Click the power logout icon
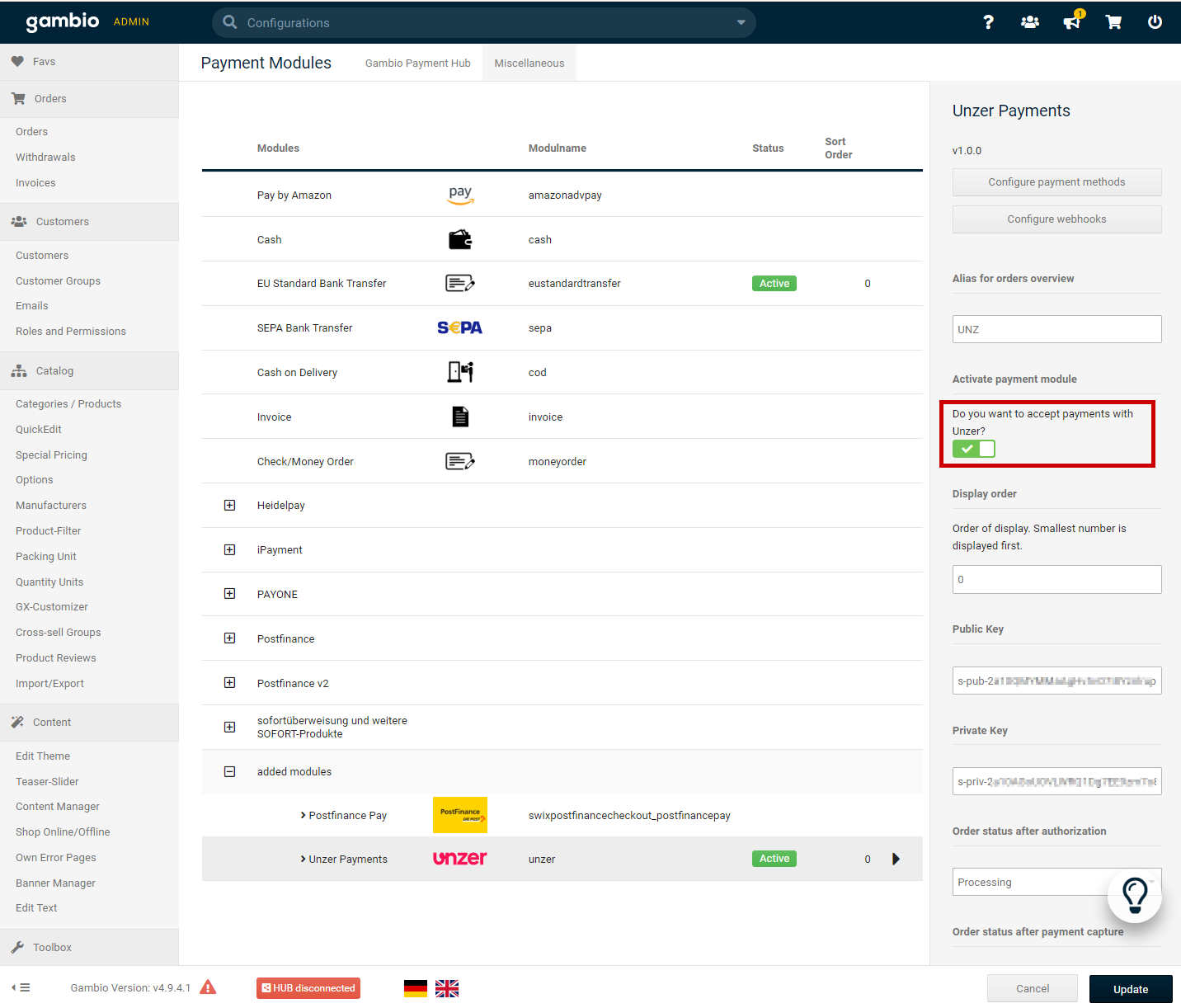Image resolution: width=1181 pixels, height=1008 pixels. (x=1155, y=22)
